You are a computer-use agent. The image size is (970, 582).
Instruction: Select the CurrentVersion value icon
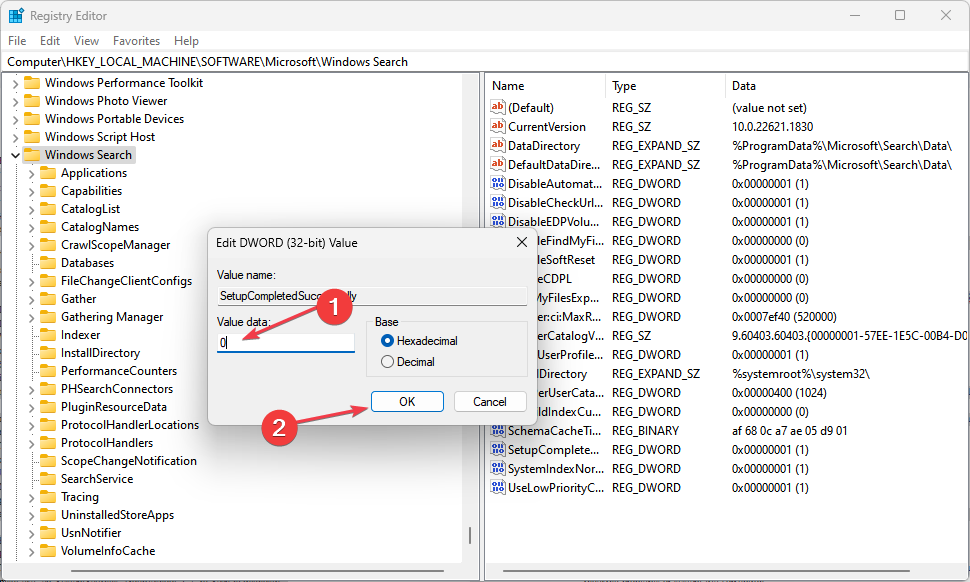click(x=497, y=126)
